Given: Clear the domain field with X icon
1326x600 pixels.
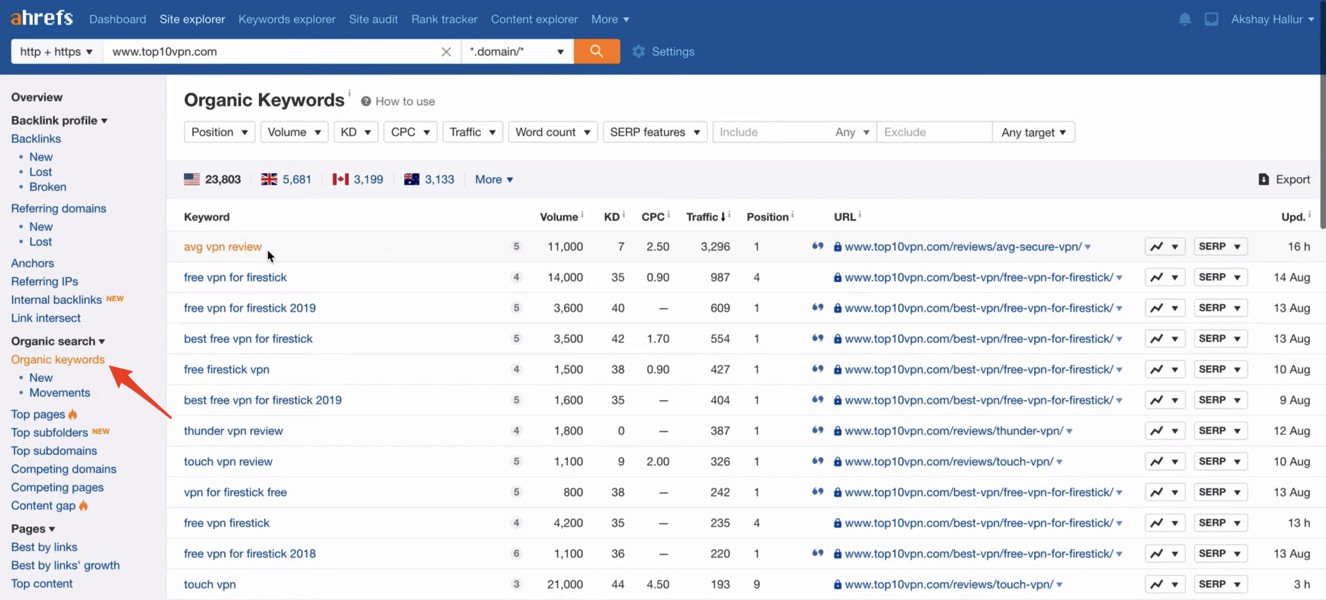Looking at the screenshot, I should click(446, 52).
